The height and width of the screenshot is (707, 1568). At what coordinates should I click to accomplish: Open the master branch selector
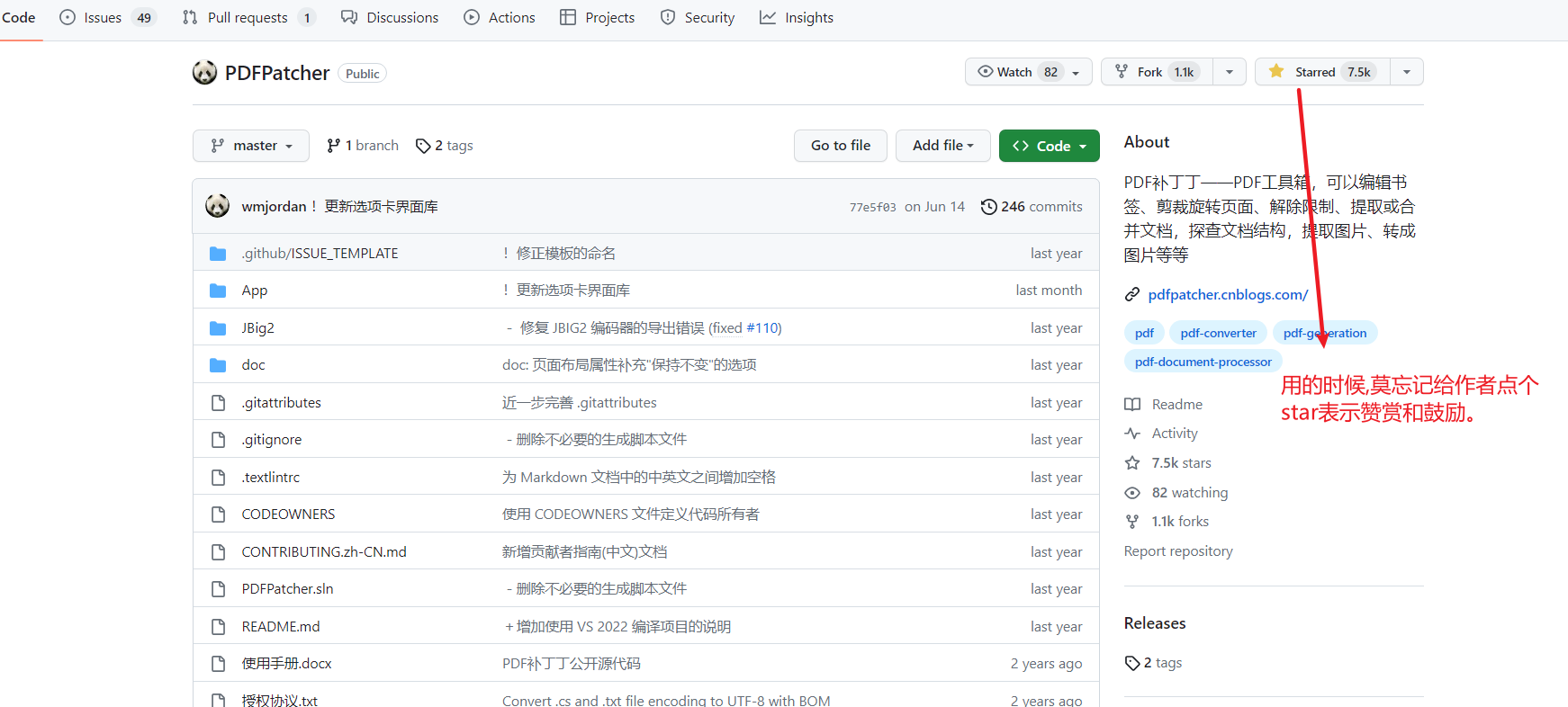point(251,146)
